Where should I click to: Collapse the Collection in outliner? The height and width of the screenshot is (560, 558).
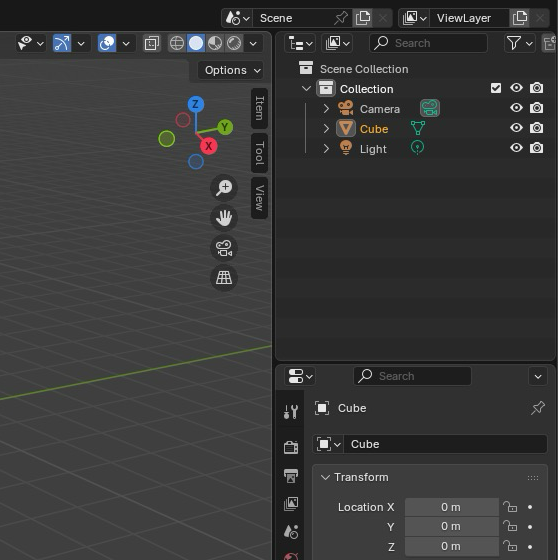pos(306,88)
